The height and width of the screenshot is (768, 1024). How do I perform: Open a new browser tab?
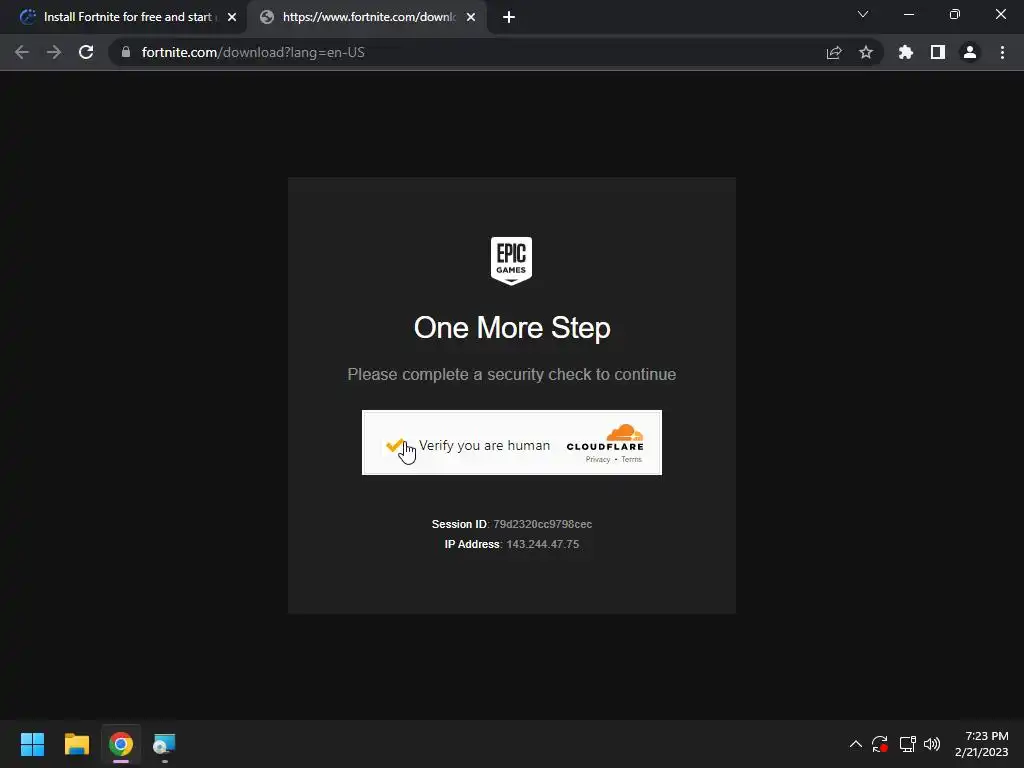(x=509, y=17)
